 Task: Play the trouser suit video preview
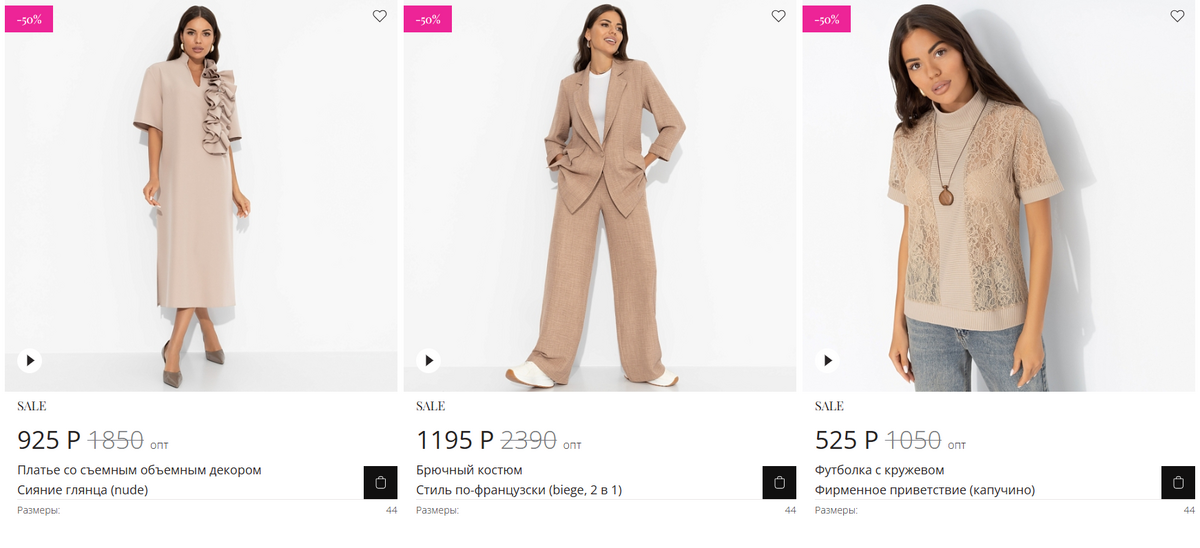coord(429,360)
